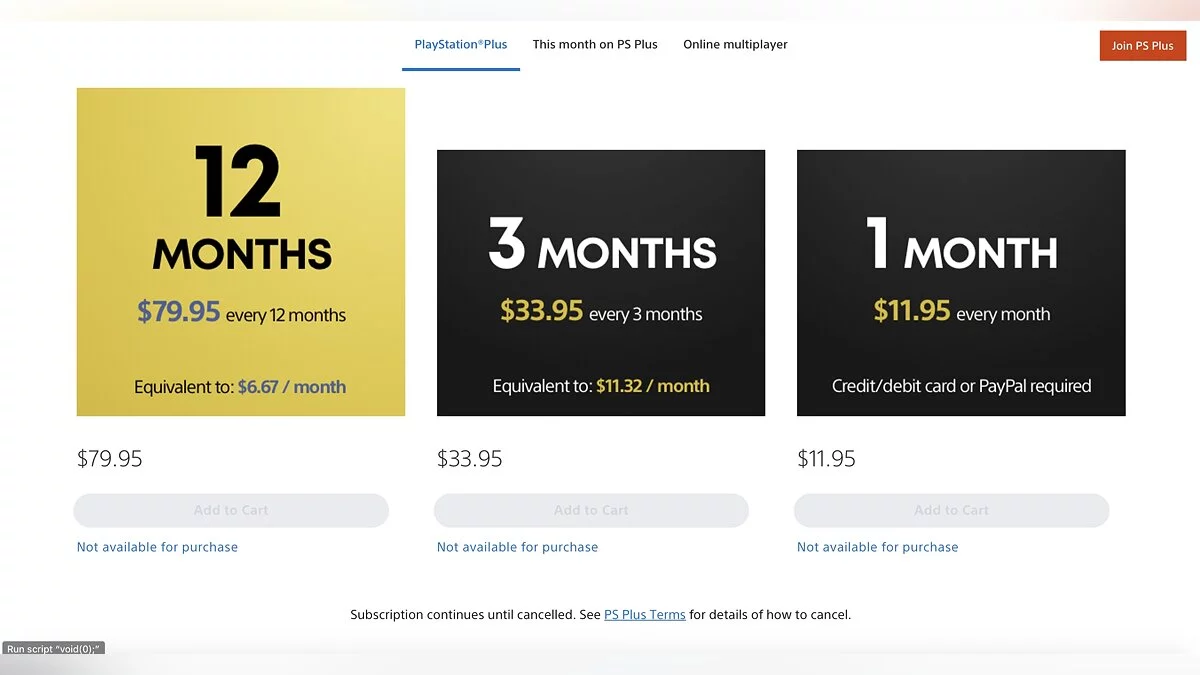The height and width of the screenshot is (675, 1200).
Task: Select the large 12 MONTHS heading on gold tile
Action: click(241, 210)
